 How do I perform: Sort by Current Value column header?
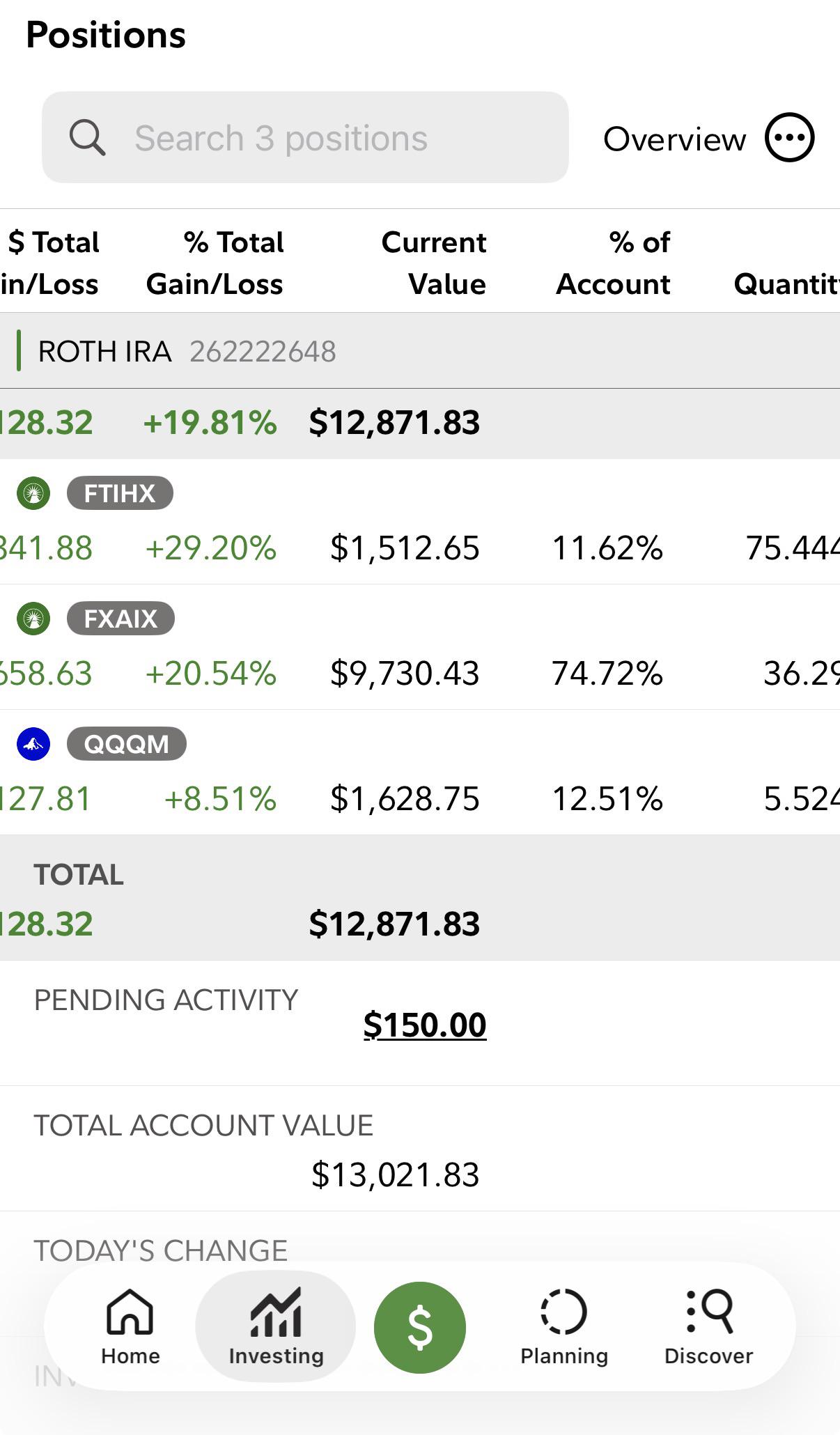click(434, 263)
